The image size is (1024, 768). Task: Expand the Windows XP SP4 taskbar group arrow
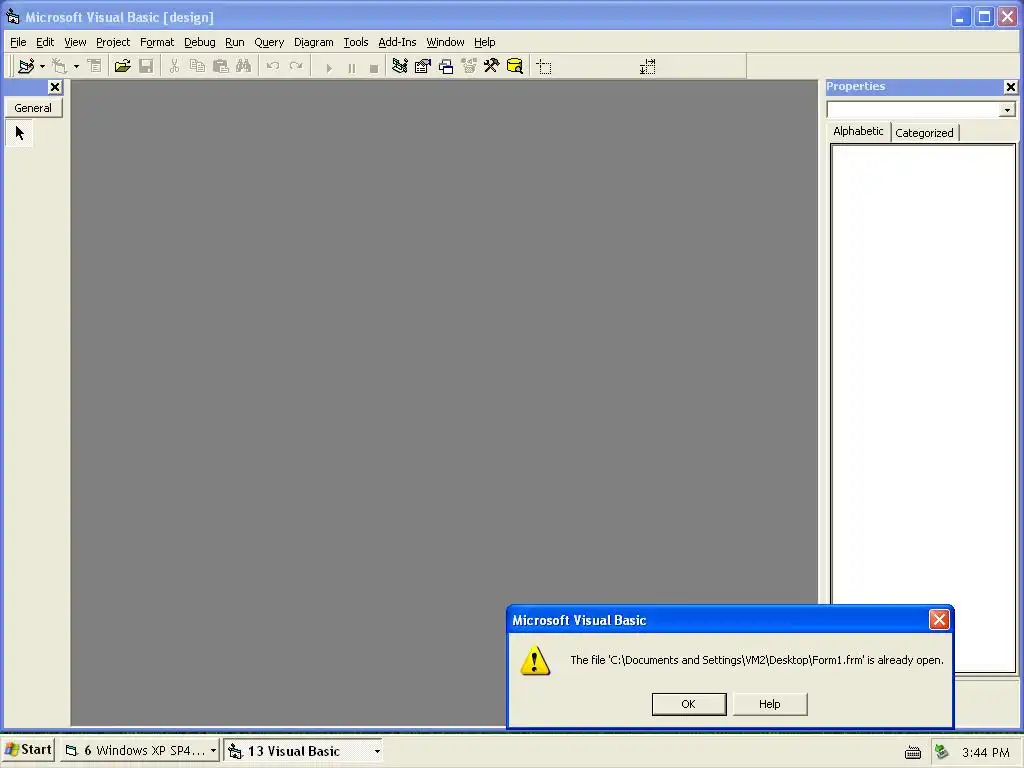coord(213,751)
